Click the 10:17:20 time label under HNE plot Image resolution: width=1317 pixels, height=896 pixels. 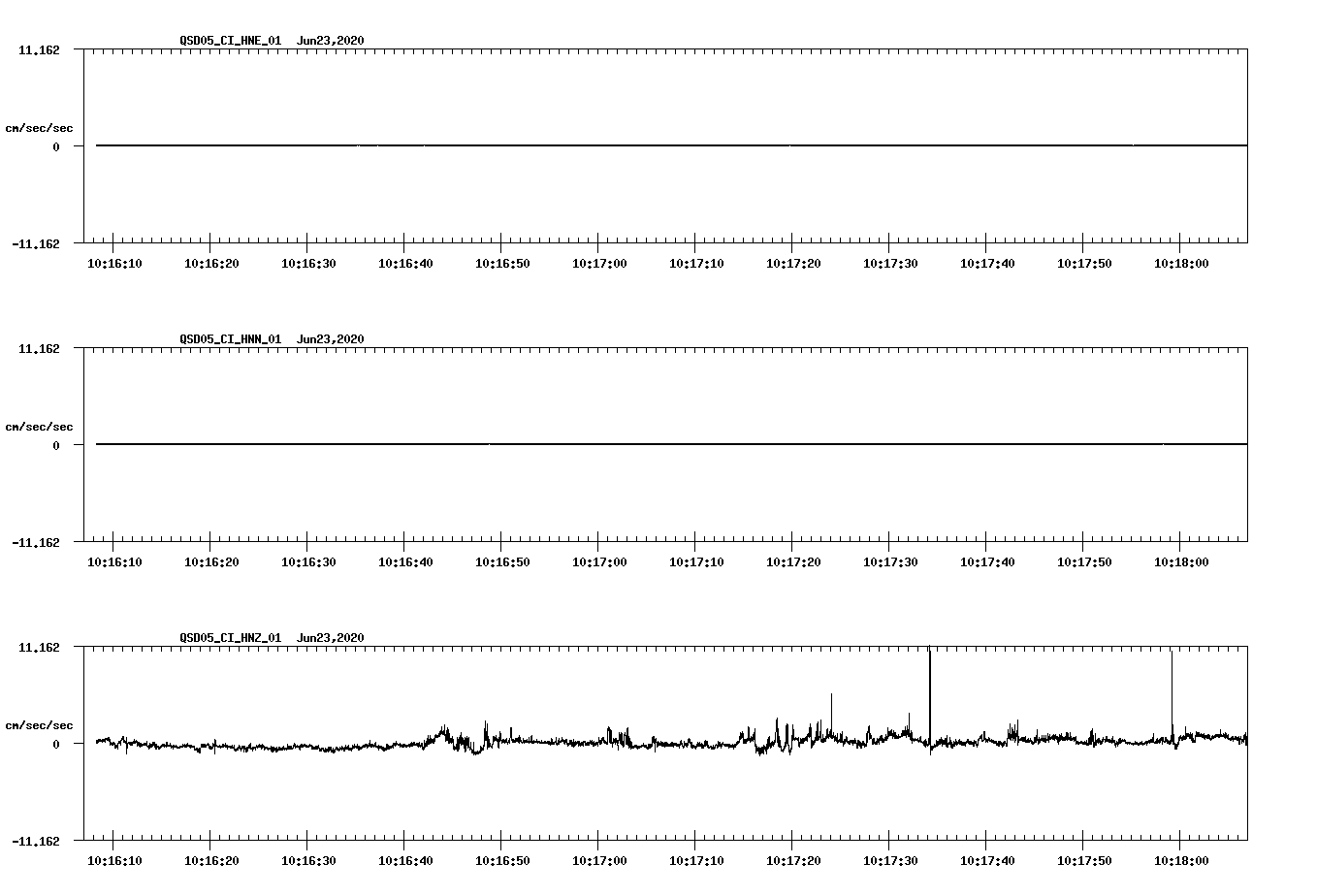(x=793, y=264)
